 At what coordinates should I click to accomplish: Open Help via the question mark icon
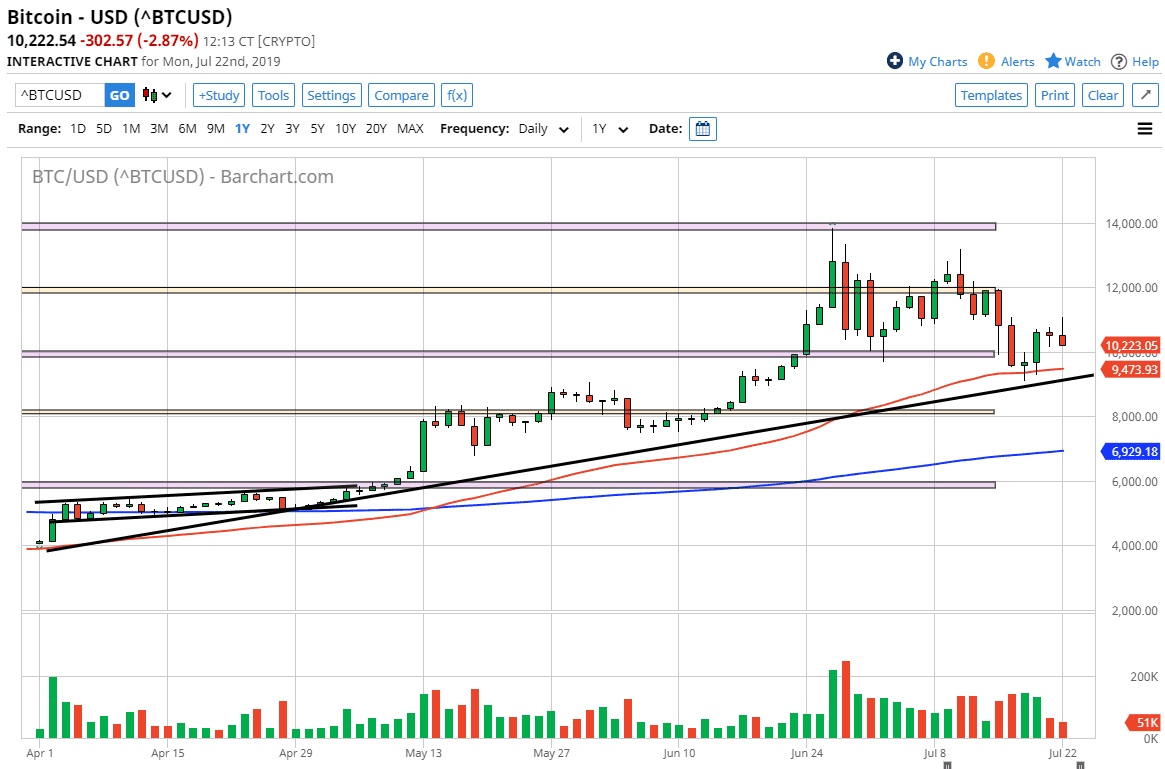pyautogui.click(x=1118, y=61)
